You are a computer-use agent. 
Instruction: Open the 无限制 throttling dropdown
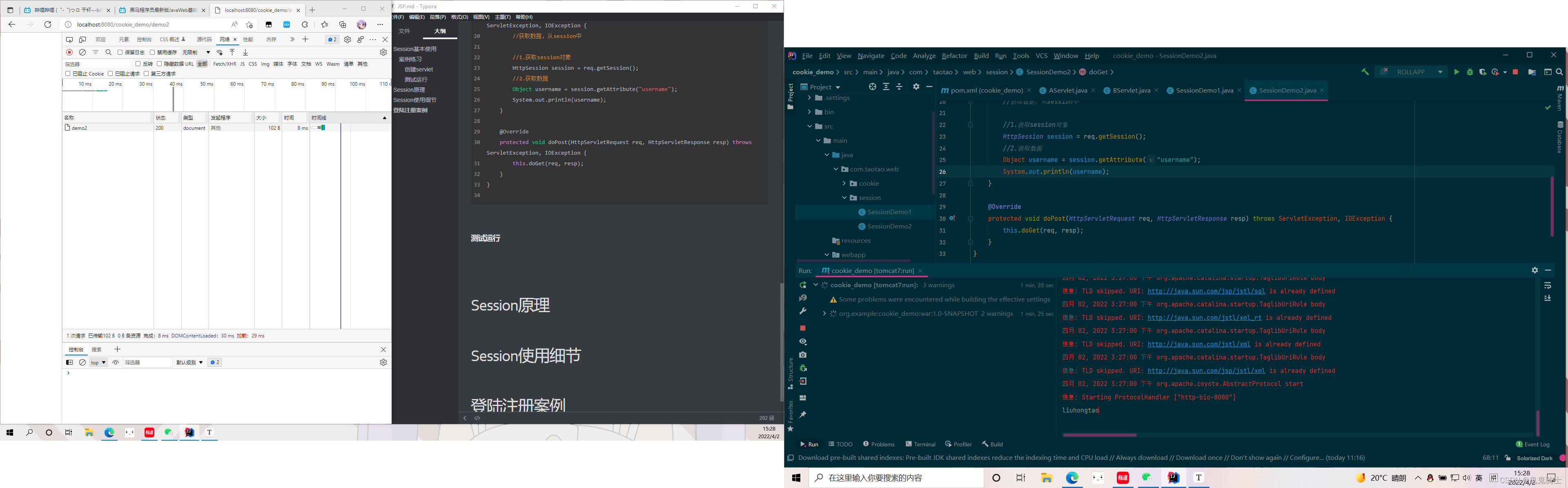(x=196, y=52)
